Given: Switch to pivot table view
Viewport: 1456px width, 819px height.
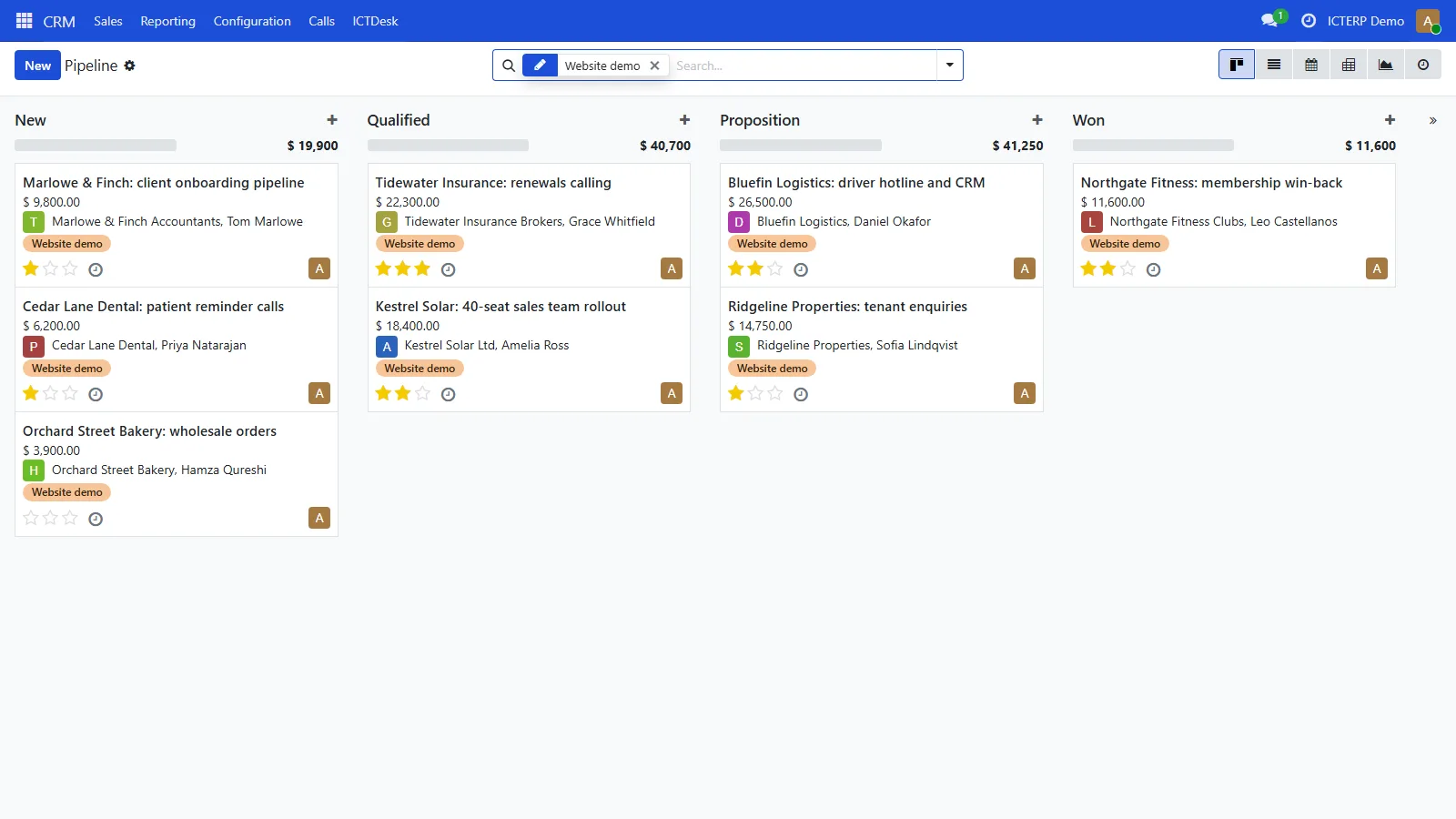Looking at the screenshot, I should (1349, 65).
